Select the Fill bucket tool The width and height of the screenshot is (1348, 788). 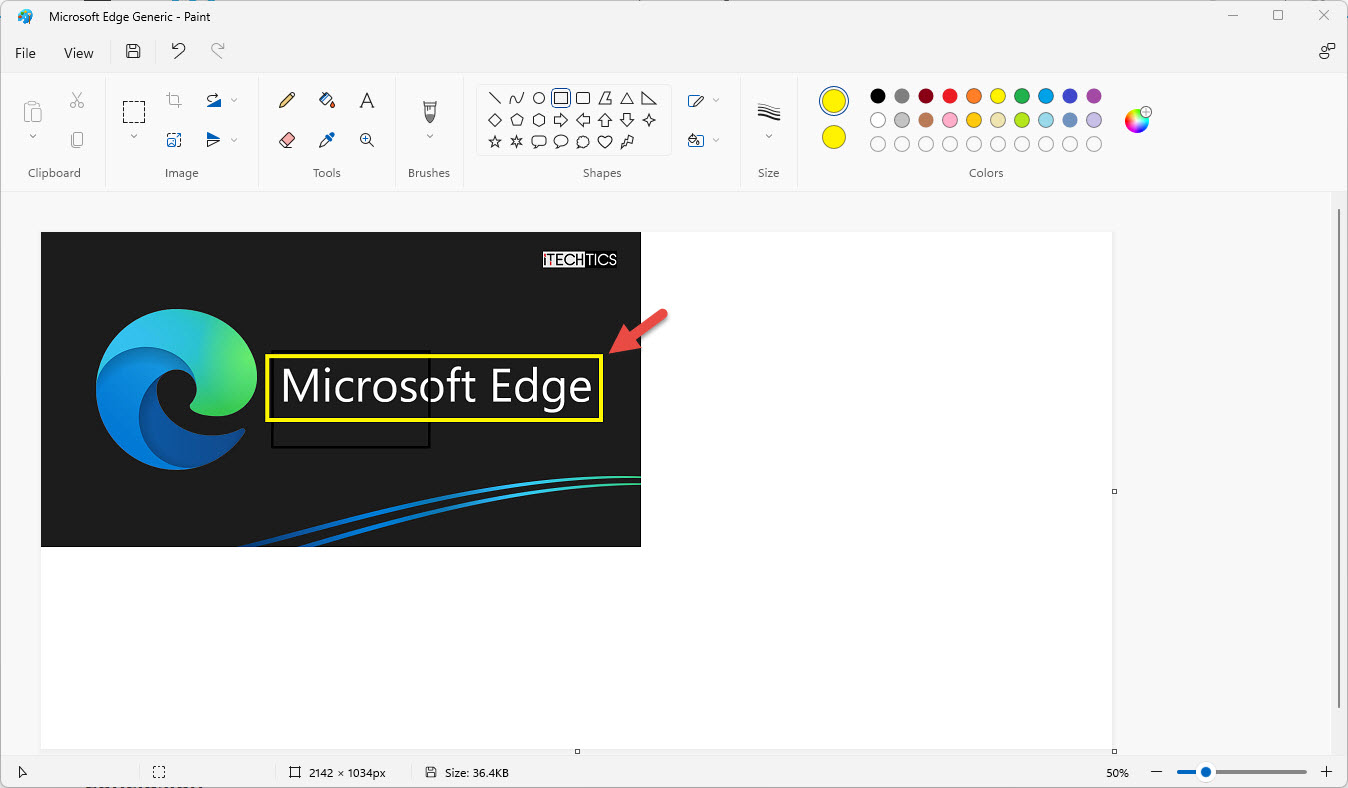pos(327,100)
